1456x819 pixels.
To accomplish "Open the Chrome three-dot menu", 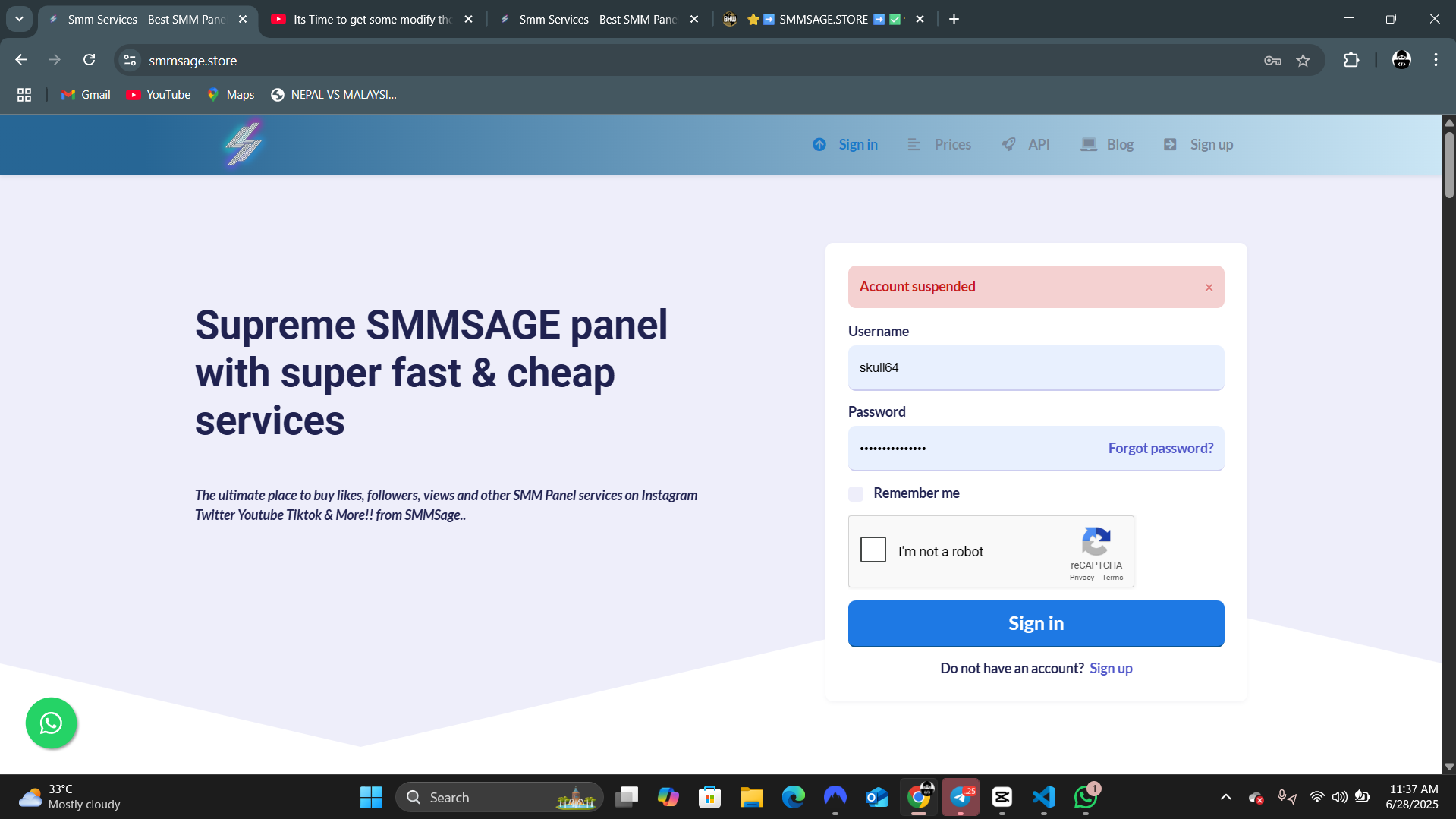I will [x=1436, y=60].
